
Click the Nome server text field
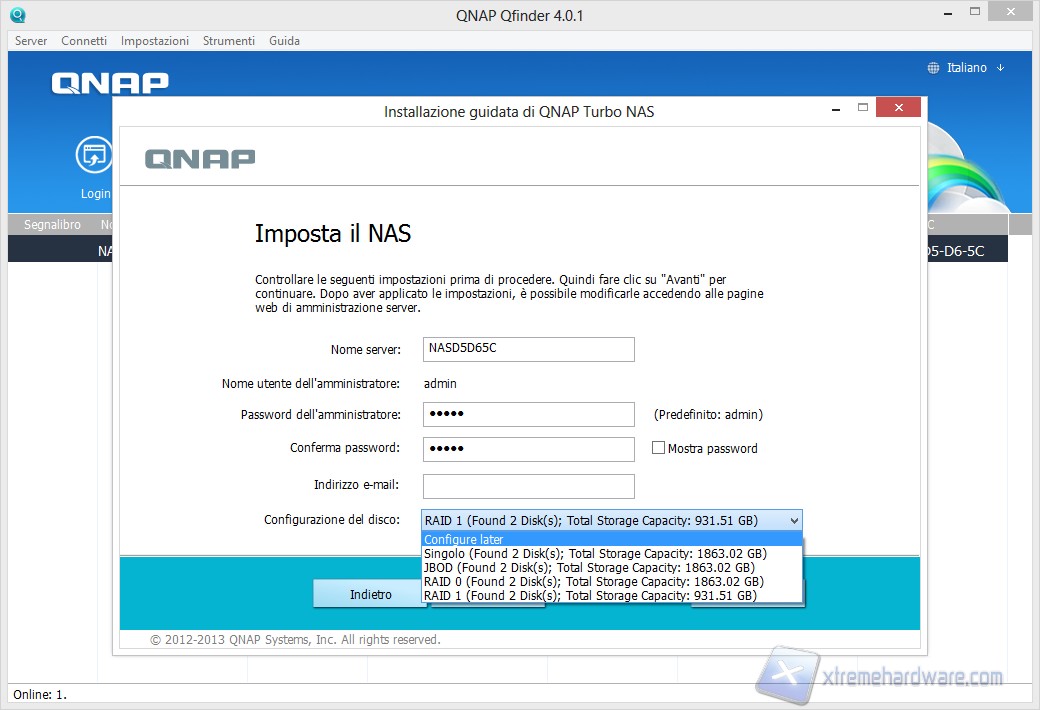pyautogui.click(x=528, y=349)
